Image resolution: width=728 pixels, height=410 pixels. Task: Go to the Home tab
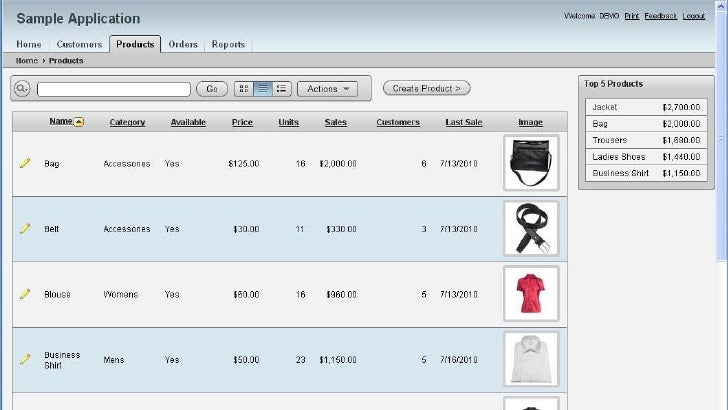(x=29, y=44)
